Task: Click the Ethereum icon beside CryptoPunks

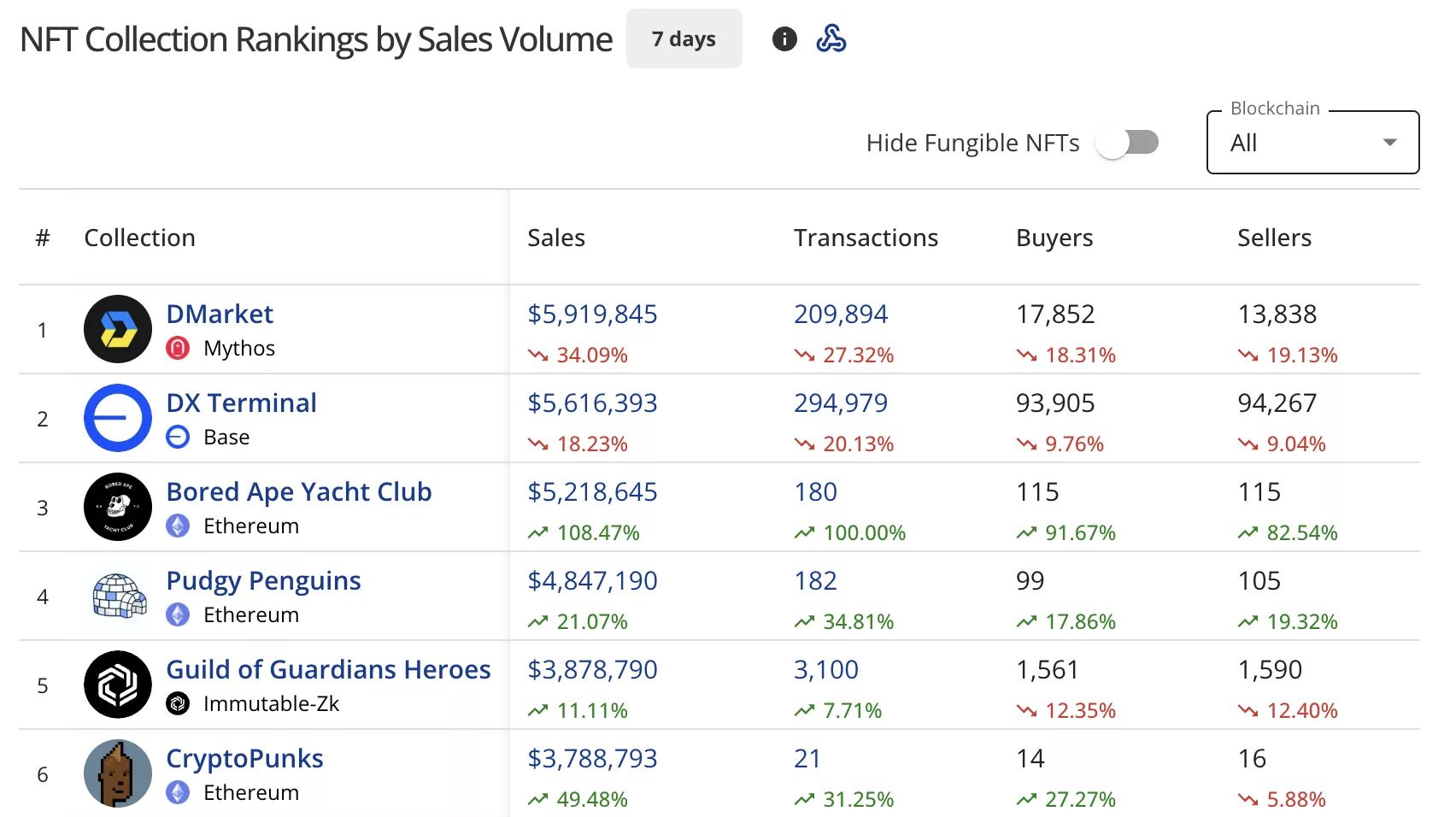Action: [x=178, y=792]
